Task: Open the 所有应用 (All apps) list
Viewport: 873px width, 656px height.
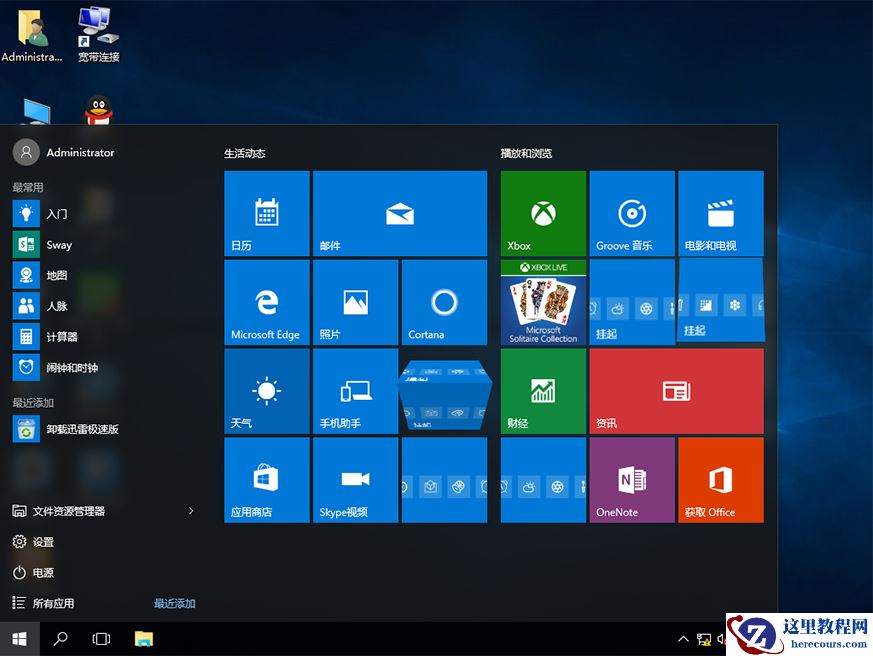Action: (55, 602)
